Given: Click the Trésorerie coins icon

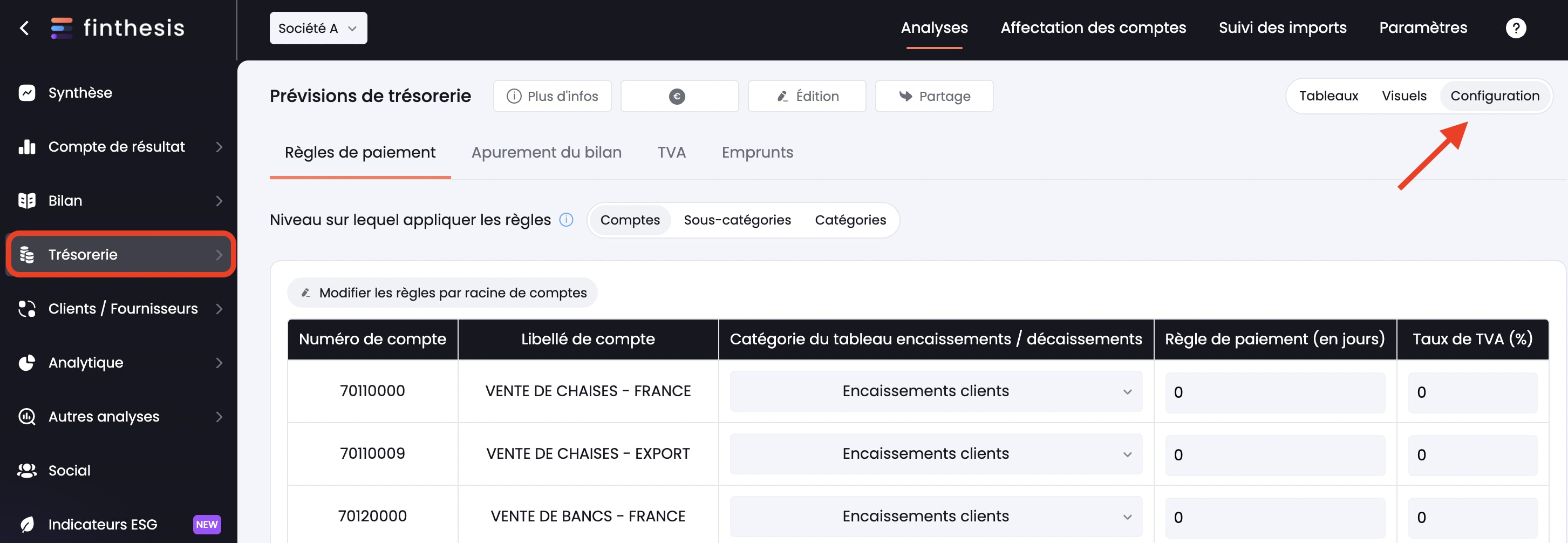Looking at the screenshot, I should (x=27, y=254).
